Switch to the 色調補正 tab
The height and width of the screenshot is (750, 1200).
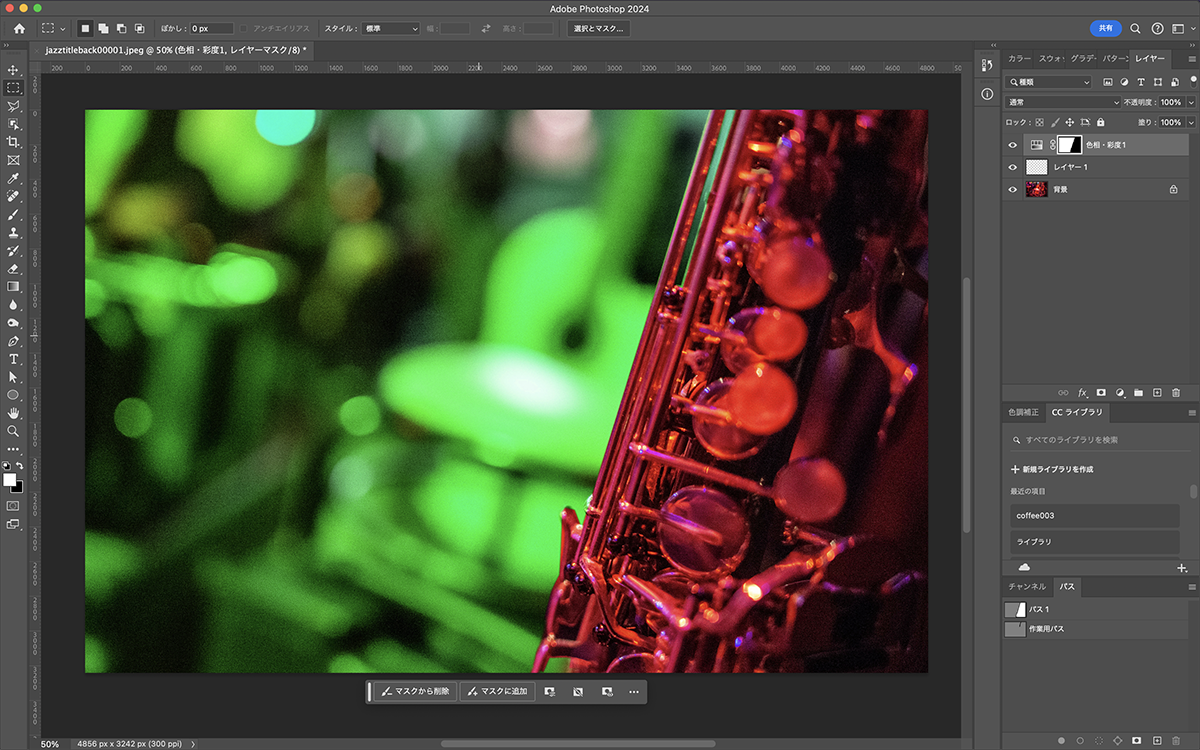pos(1023,412)
